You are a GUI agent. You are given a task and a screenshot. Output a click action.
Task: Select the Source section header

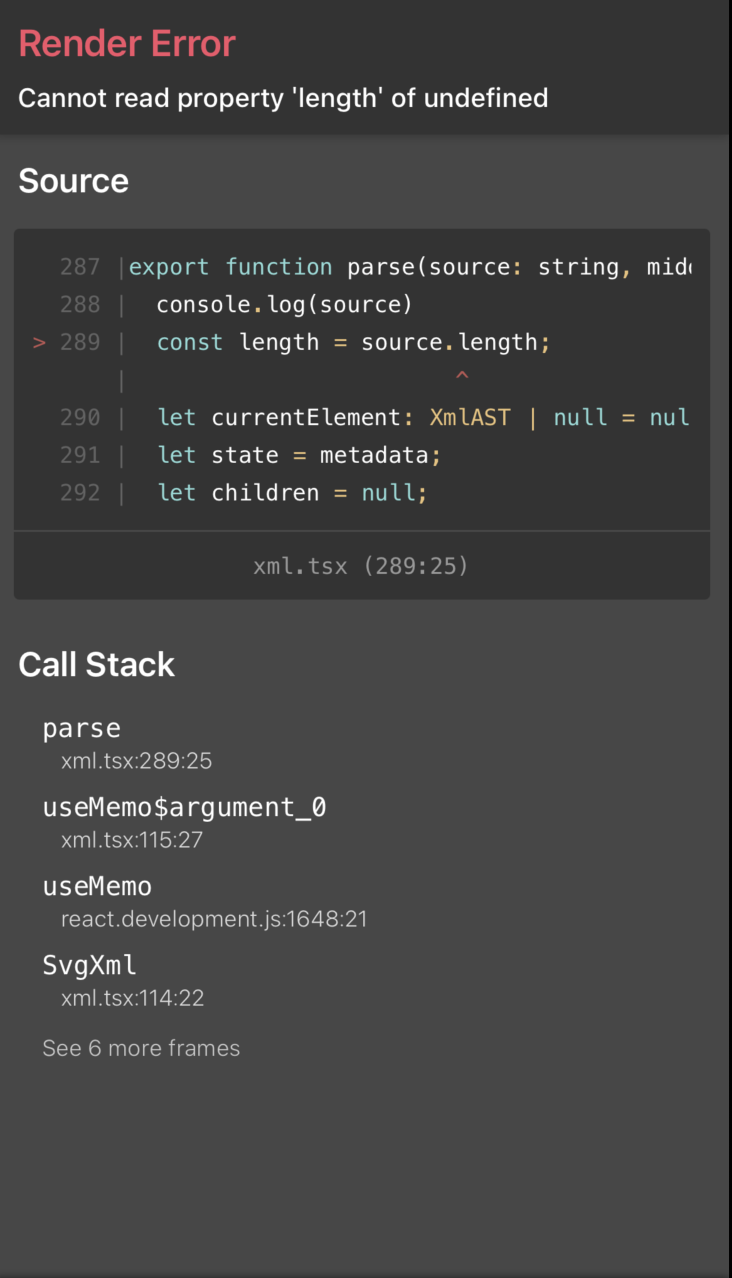[x=73, y=181]
